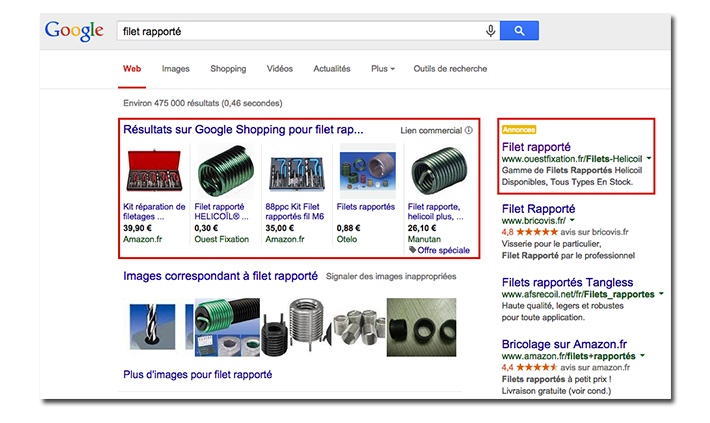
Task: Click Signaler des images inappropriées
Action: [391, 276]
